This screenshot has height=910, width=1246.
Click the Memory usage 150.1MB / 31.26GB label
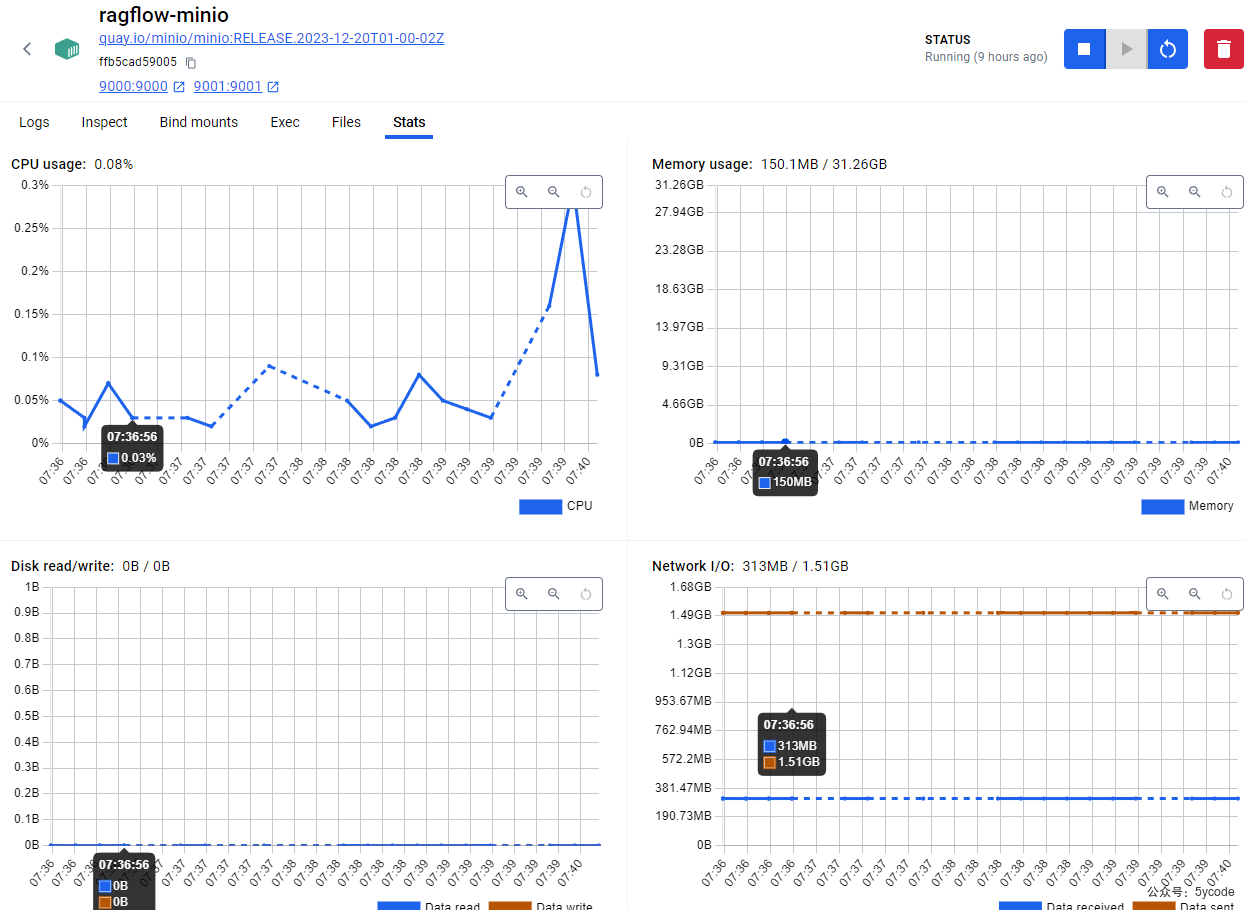769,164
